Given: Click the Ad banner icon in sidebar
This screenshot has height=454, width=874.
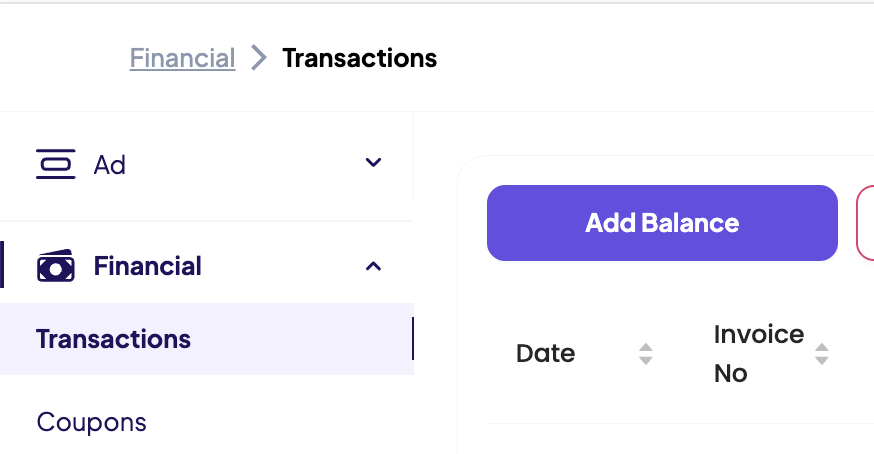Looking at the screenshot, I should [x=55, y=164].
